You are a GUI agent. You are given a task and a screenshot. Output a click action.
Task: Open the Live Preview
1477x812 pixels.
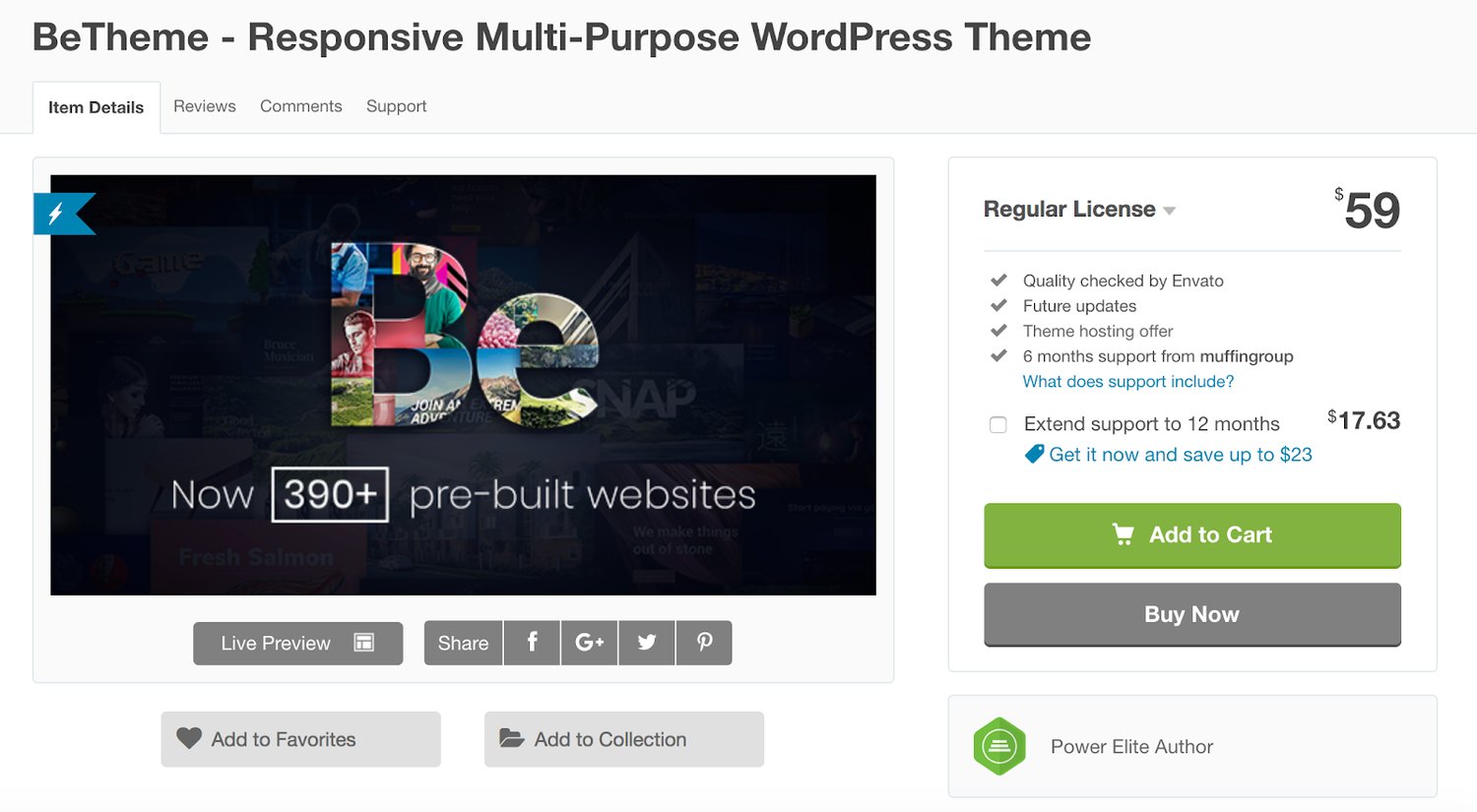[x=298, y=643]
